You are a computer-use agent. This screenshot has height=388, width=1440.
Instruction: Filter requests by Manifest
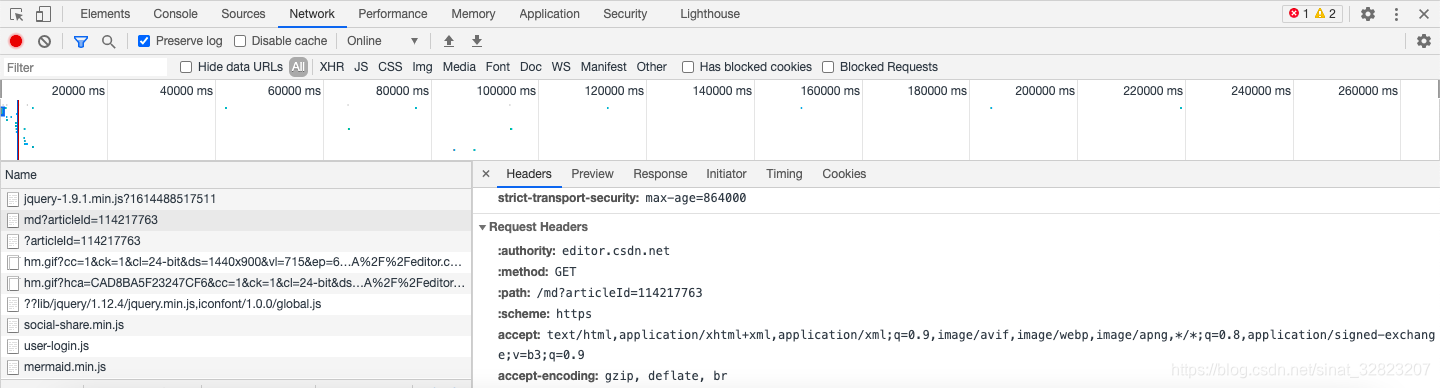tap(603, 67)
